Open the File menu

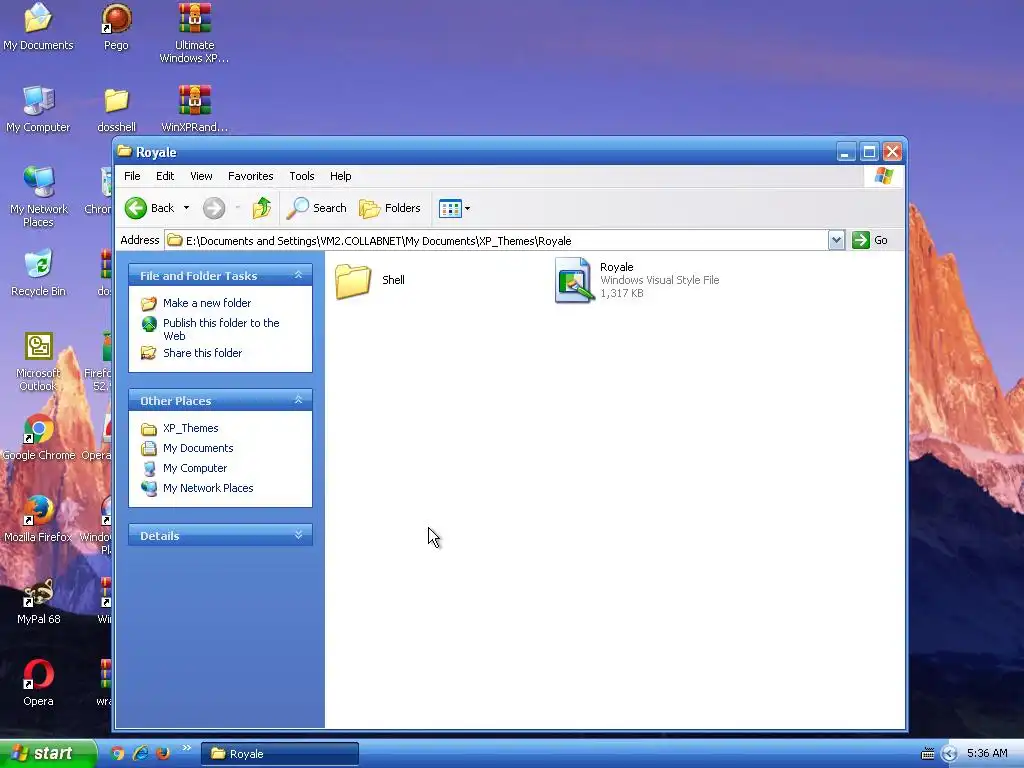pyautogui.click(x=132, y=176)
